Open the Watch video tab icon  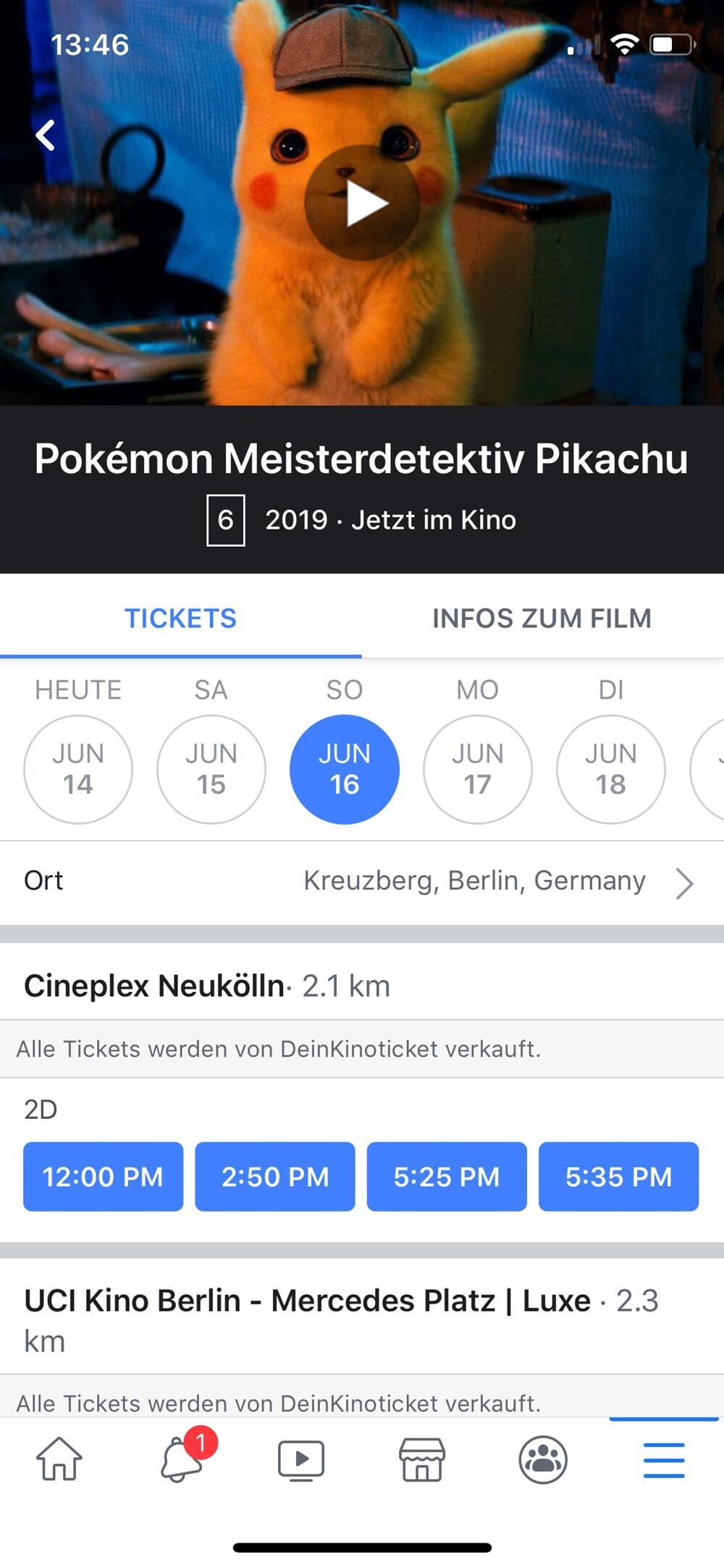pyautogui.click(x=301, y=1459)
